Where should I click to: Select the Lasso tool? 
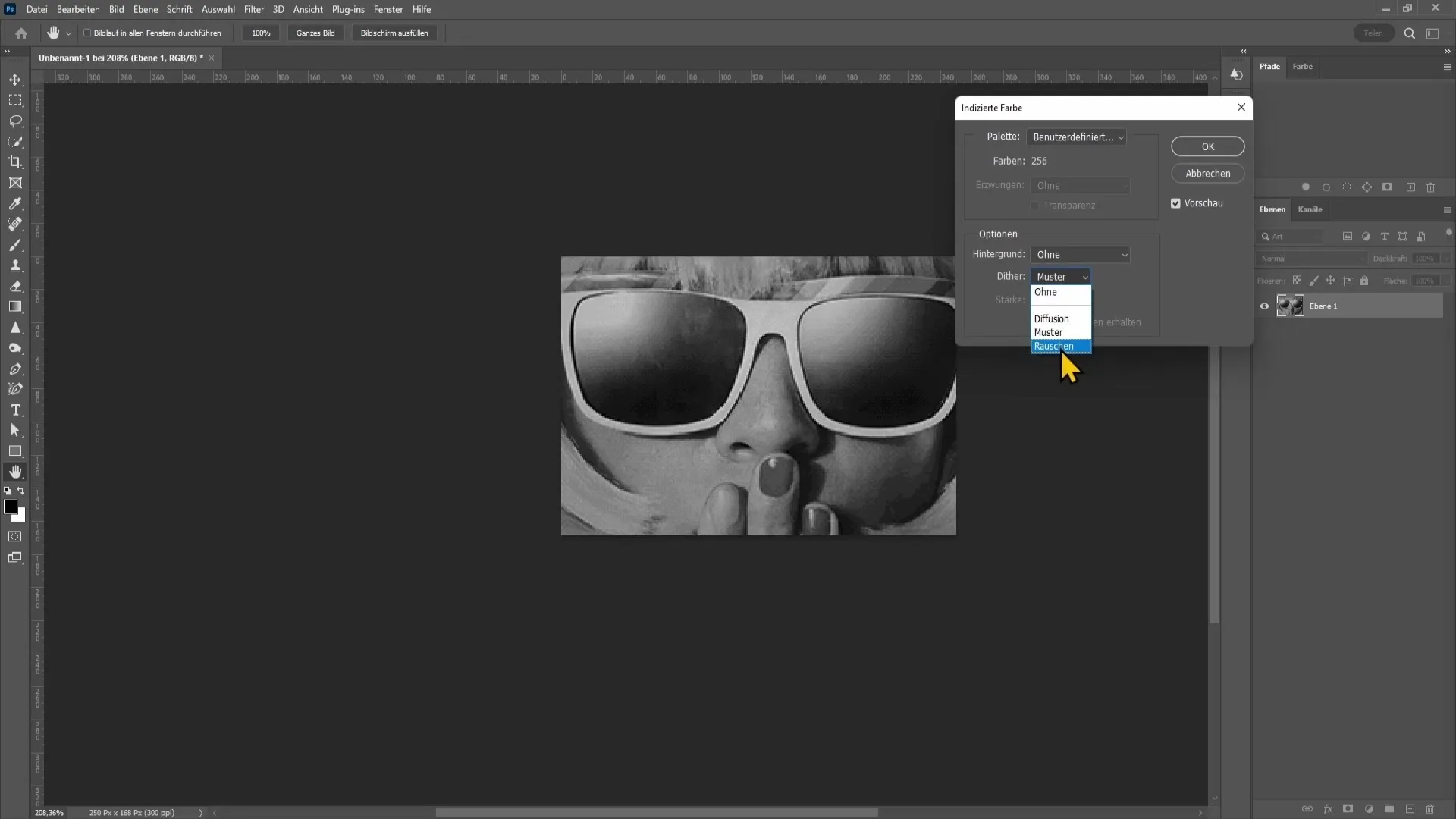point(15,121)
